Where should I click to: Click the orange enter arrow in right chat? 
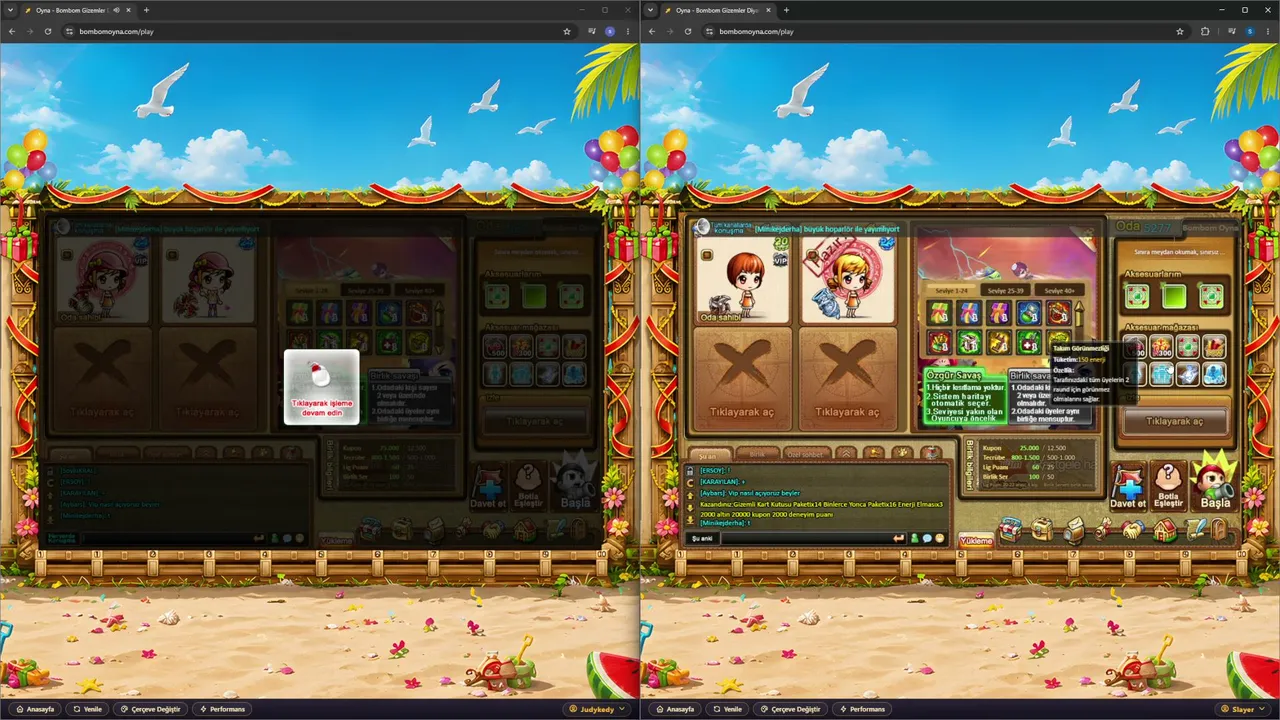(x=898, y=539)
